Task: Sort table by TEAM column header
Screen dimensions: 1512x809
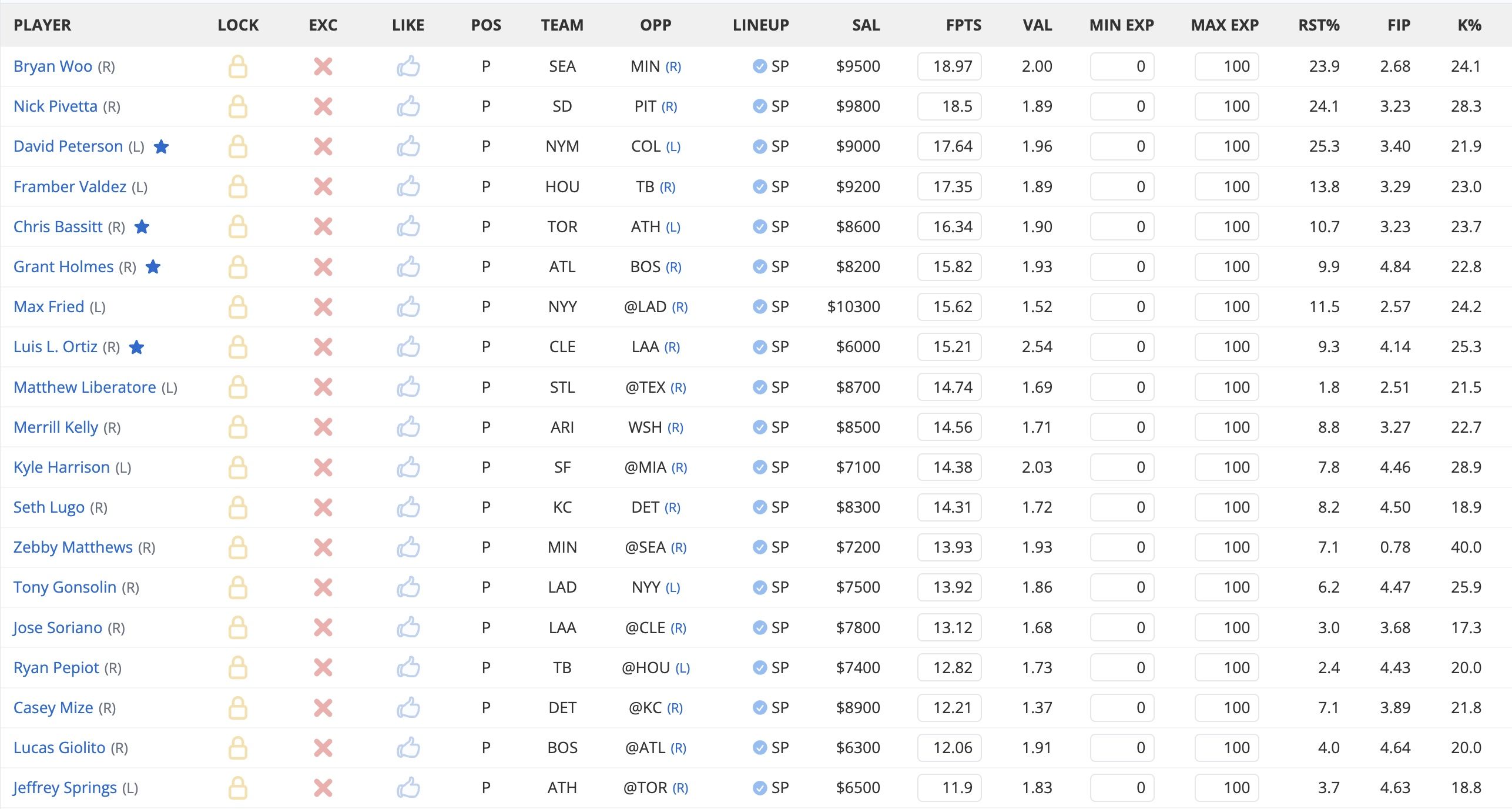Action: pyautogui.click(x=562, y=25)
